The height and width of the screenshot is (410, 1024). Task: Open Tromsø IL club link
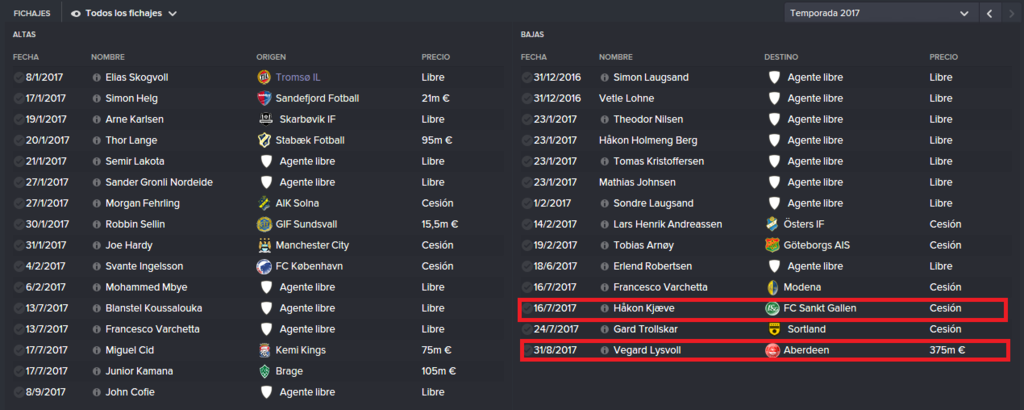298,77
